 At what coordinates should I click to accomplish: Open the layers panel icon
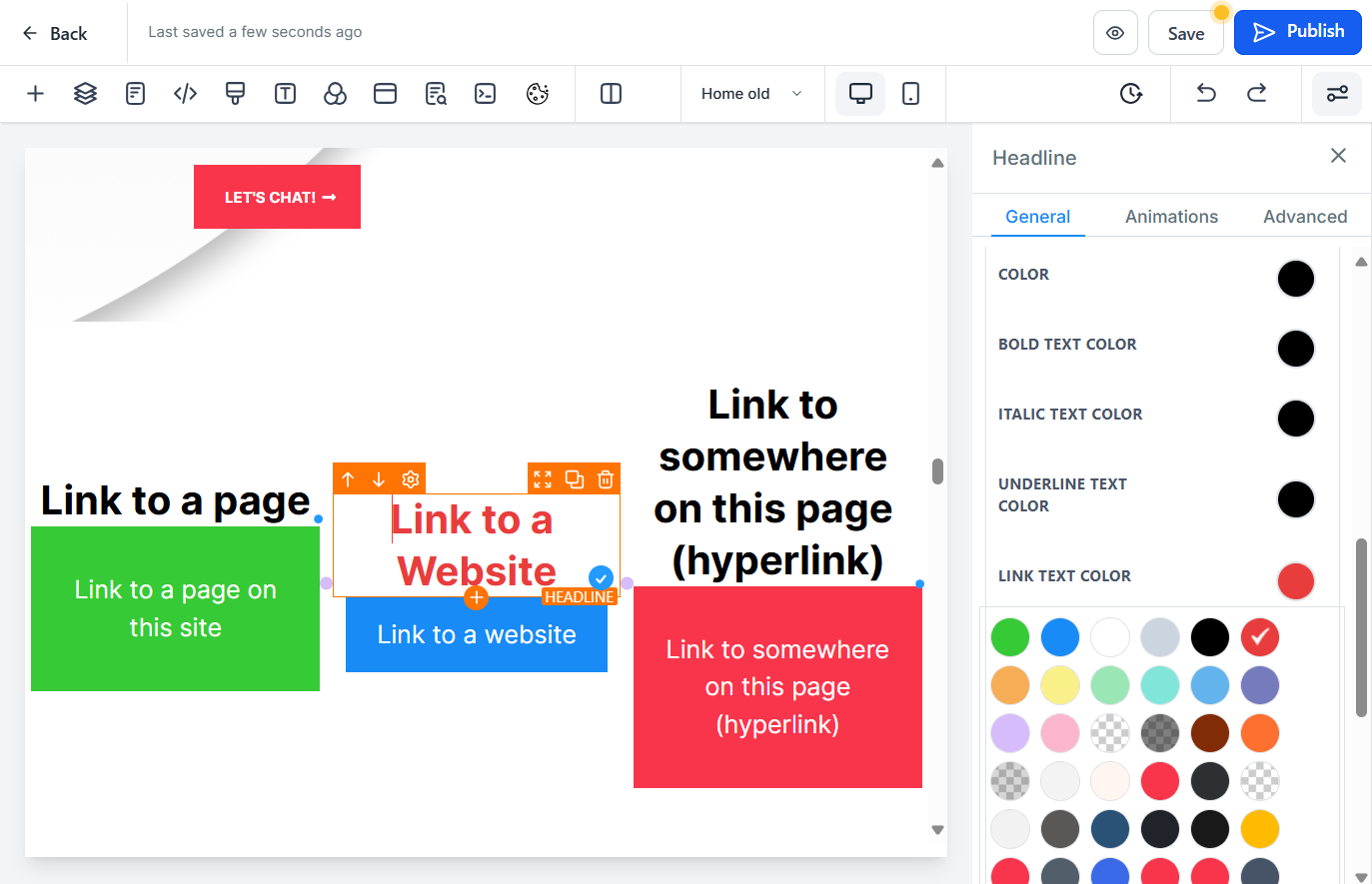pyautogui.click(x=85, y=94)
